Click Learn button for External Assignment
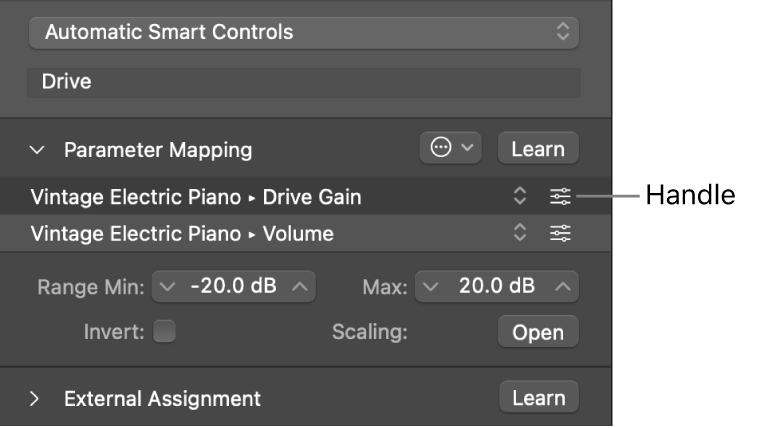The width and height of the screenshot is (772, 428). [539, 397]
